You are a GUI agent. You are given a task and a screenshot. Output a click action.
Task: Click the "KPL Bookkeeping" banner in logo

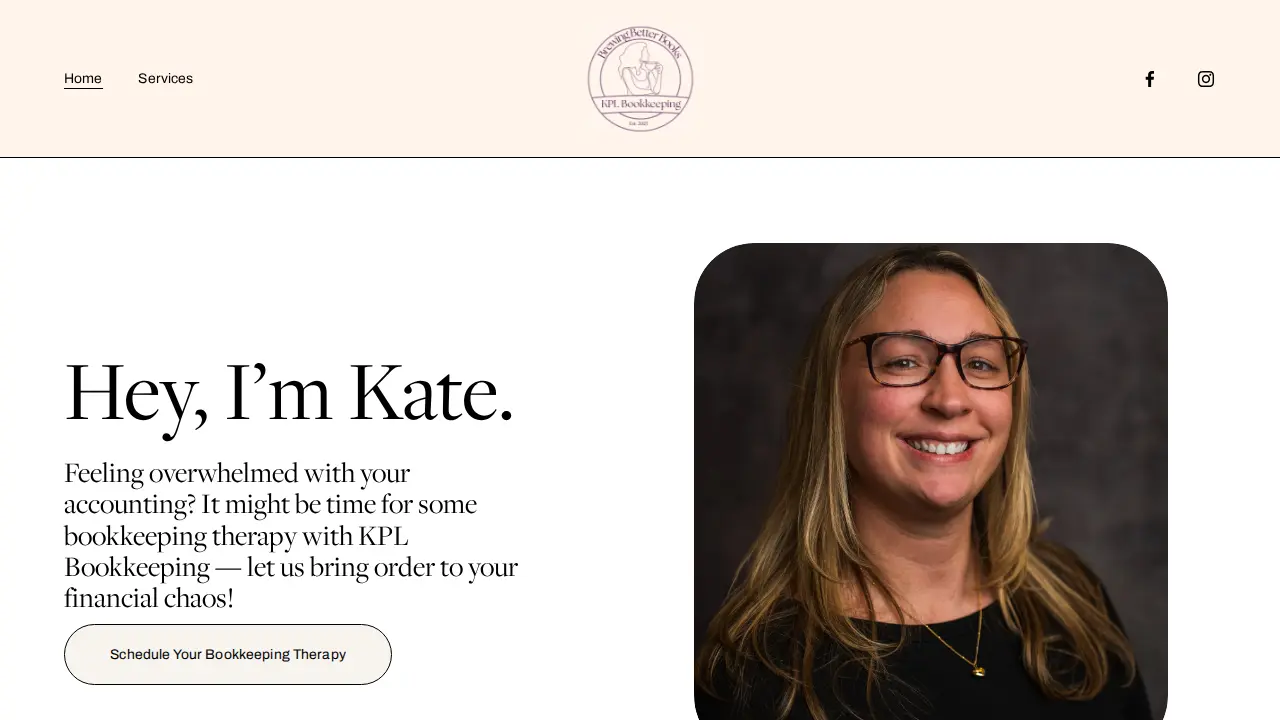(x=640, y=104)
